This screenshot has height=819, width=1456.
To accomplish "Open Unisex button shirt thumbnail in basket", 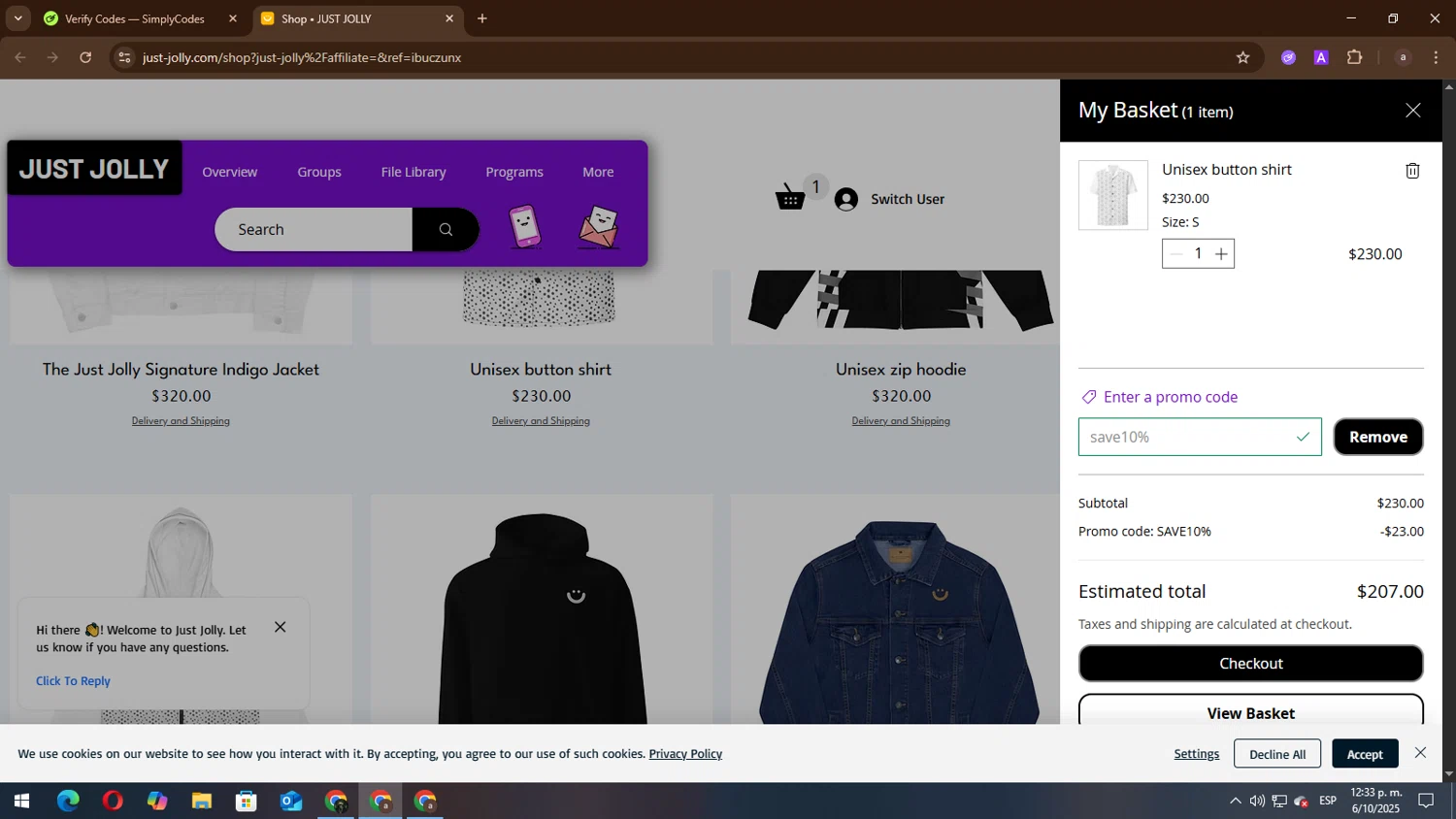I will [x=1113, y=195].
